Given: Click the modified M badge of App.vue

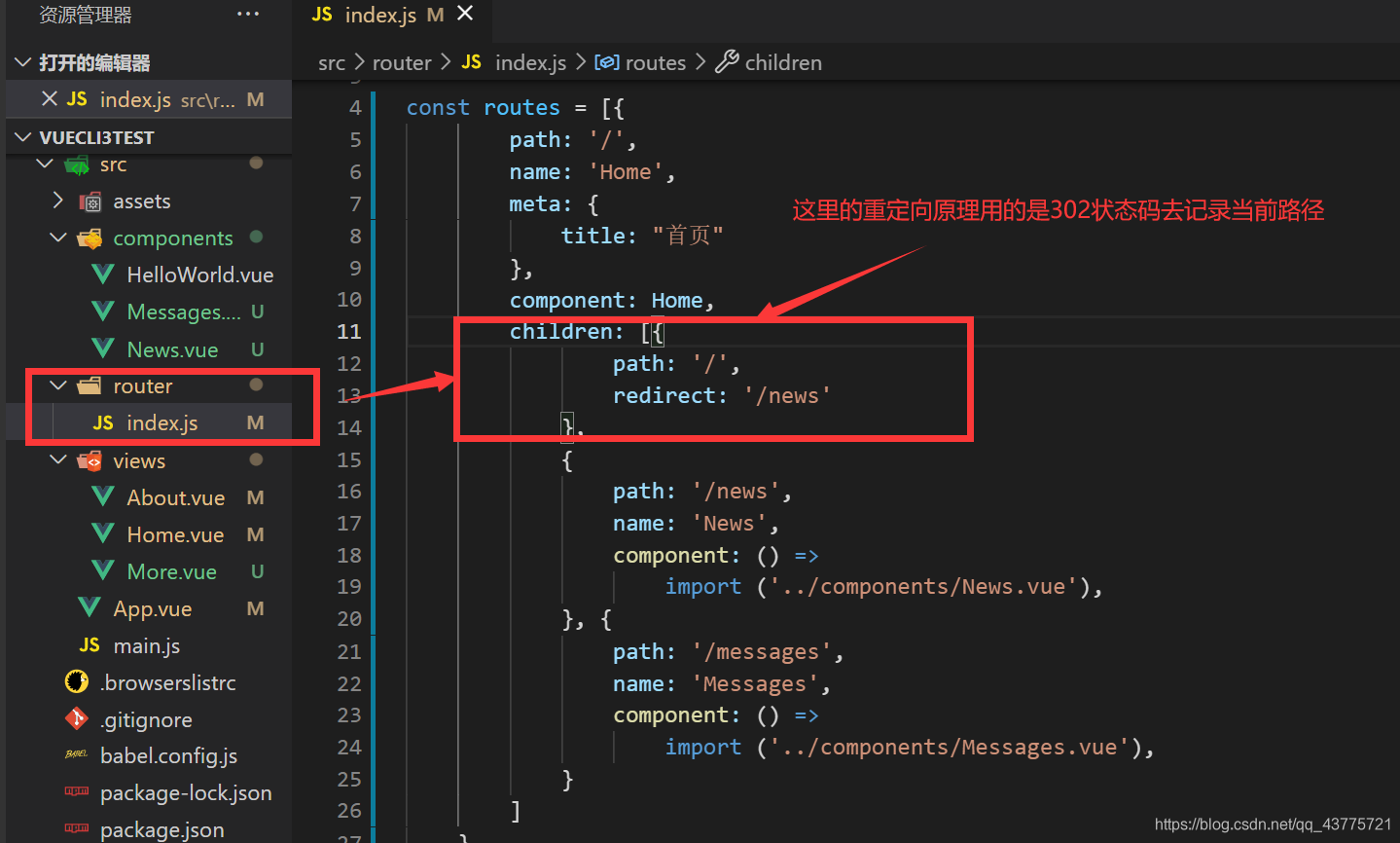Looking at the screenshot, I should click(255, 608).
